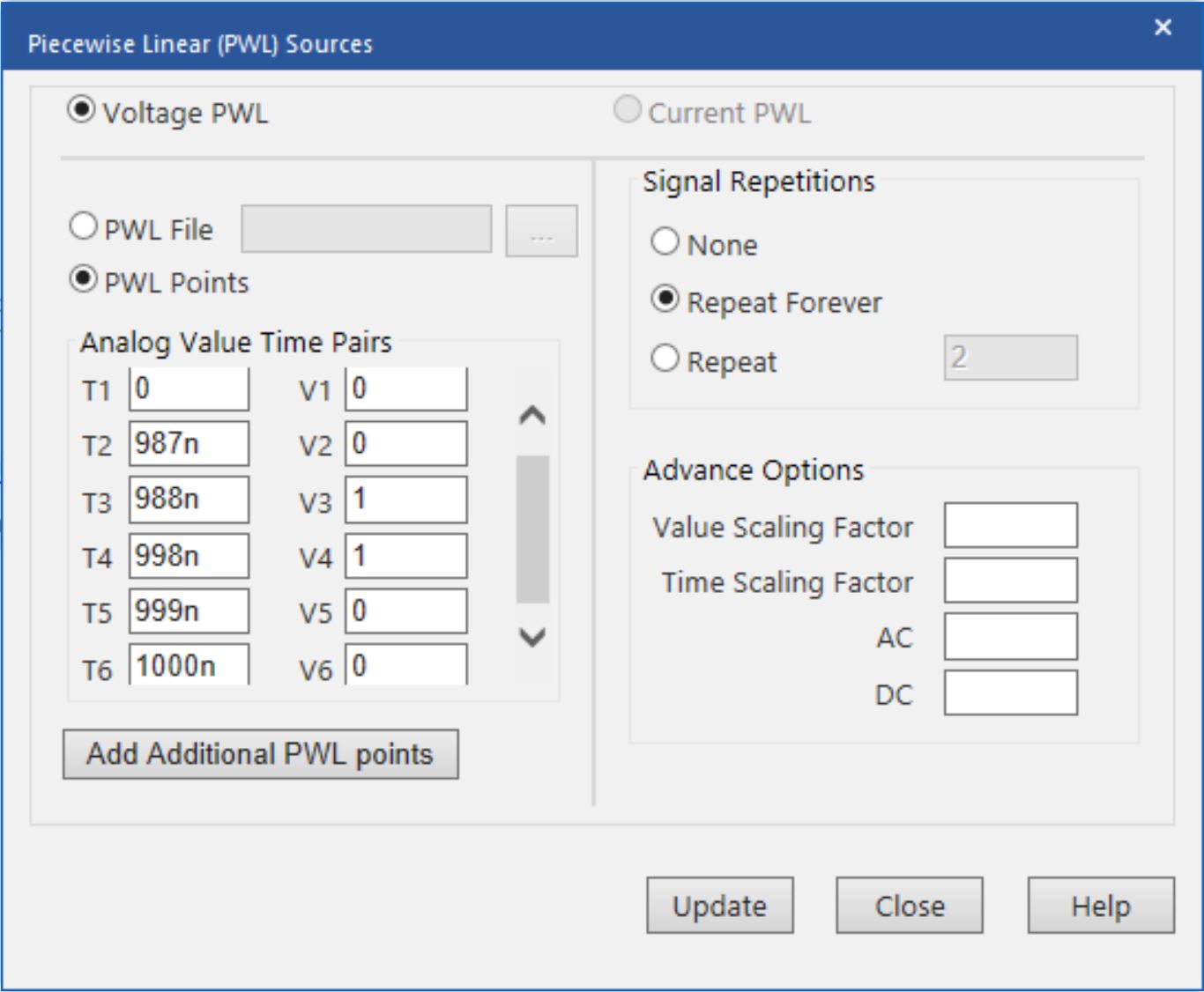
Task: Click the Close button
Action: tap(909, 905)
